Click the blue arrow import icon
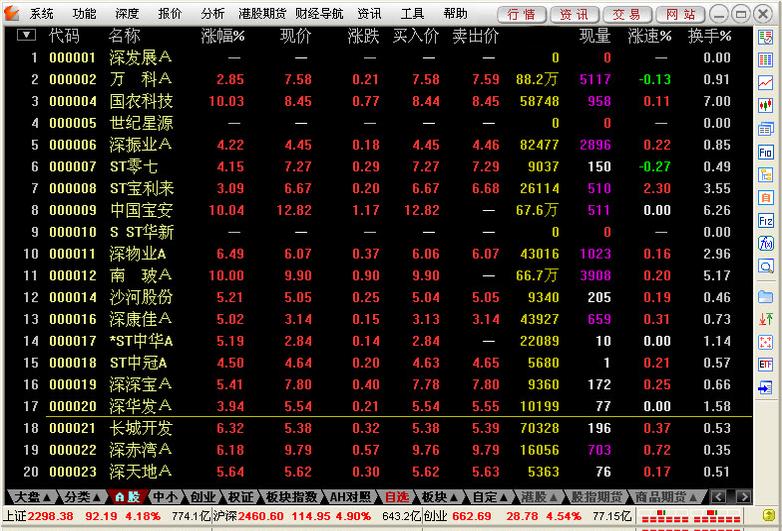This screenshot has height=531, width=782. pyautogui.click(x=766, y=387)
